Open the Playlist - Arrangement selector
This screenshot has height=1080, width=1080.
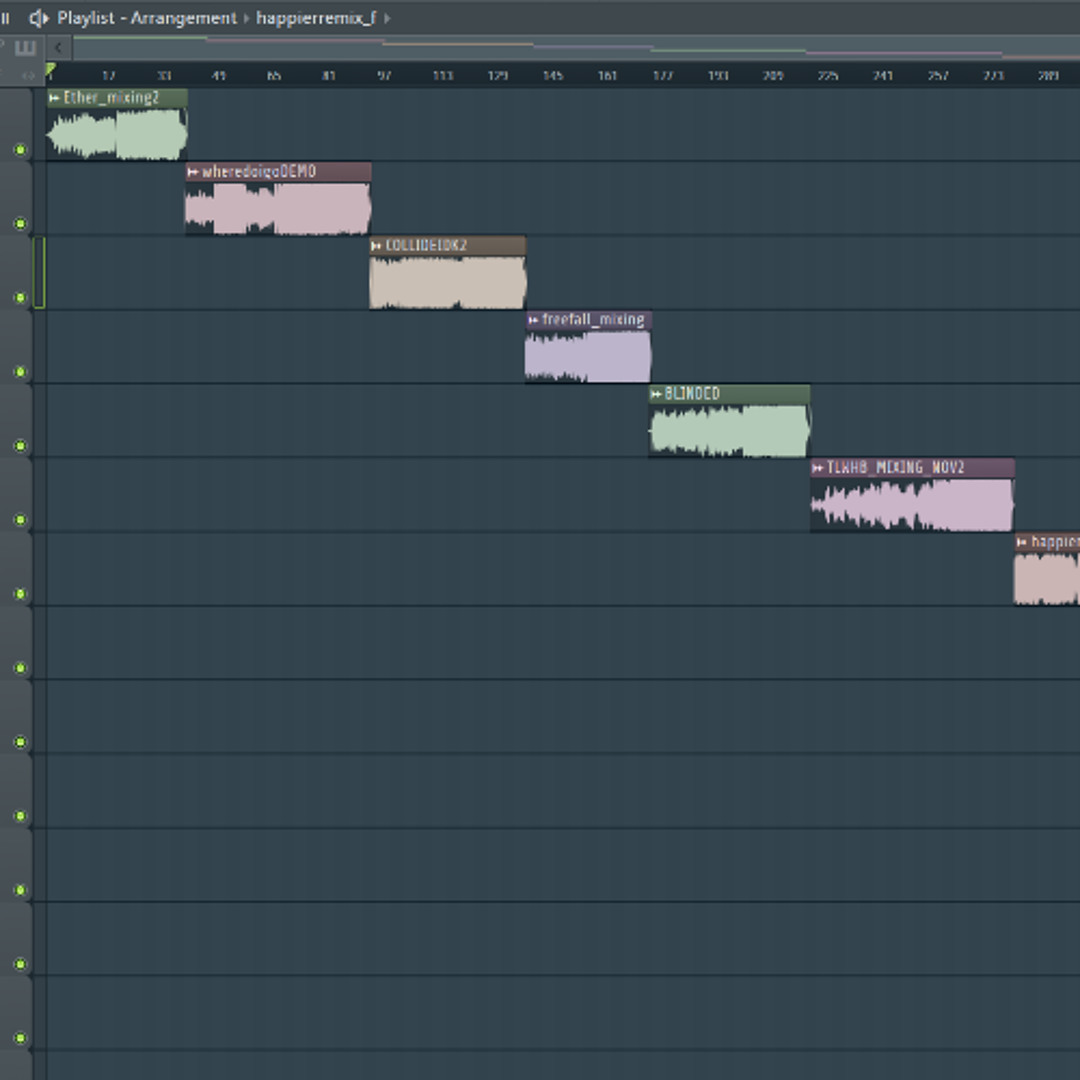(x=147, y=18)
